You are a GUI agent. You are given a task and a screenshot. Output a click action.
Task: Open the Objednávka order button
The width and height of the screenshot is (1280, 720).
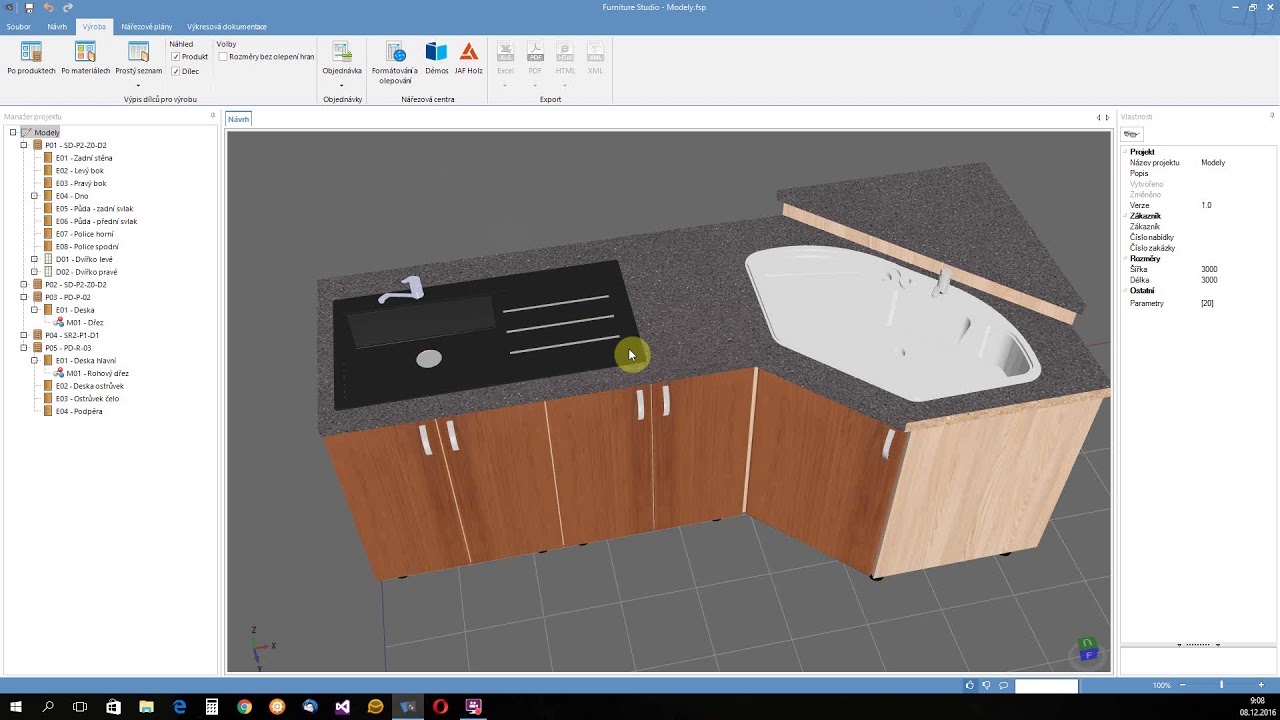pyautogui.click(x=342, y=58)
